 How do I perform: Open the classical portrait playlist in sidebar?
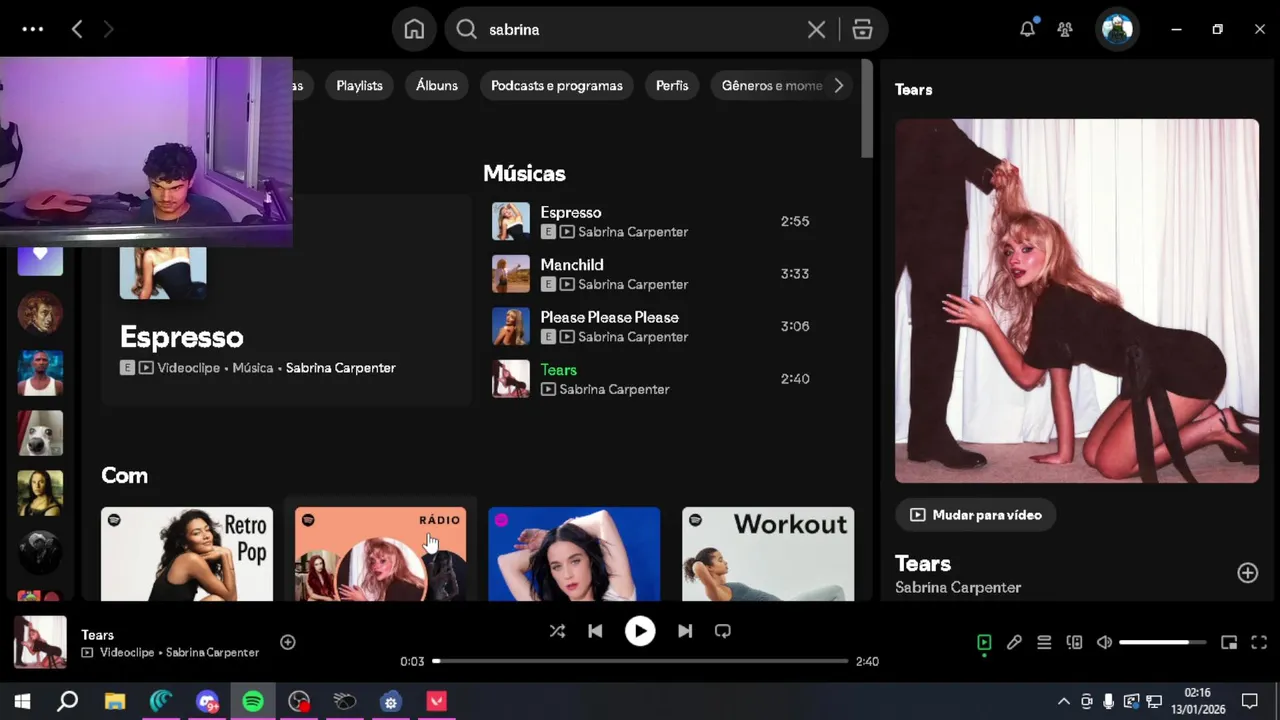[40, 313]
